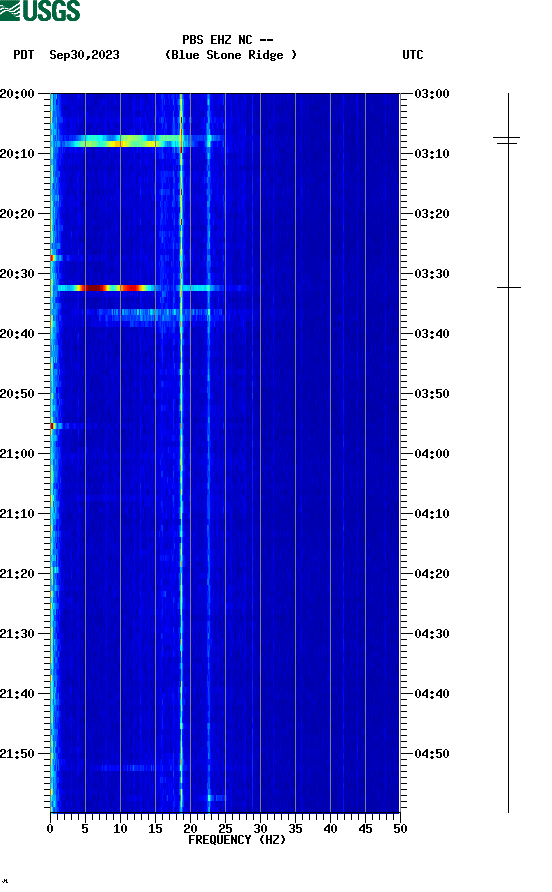The image size is (552, 892).
Task: Click the Blue Stone Ridge subtitle
Action: (230, 55)
